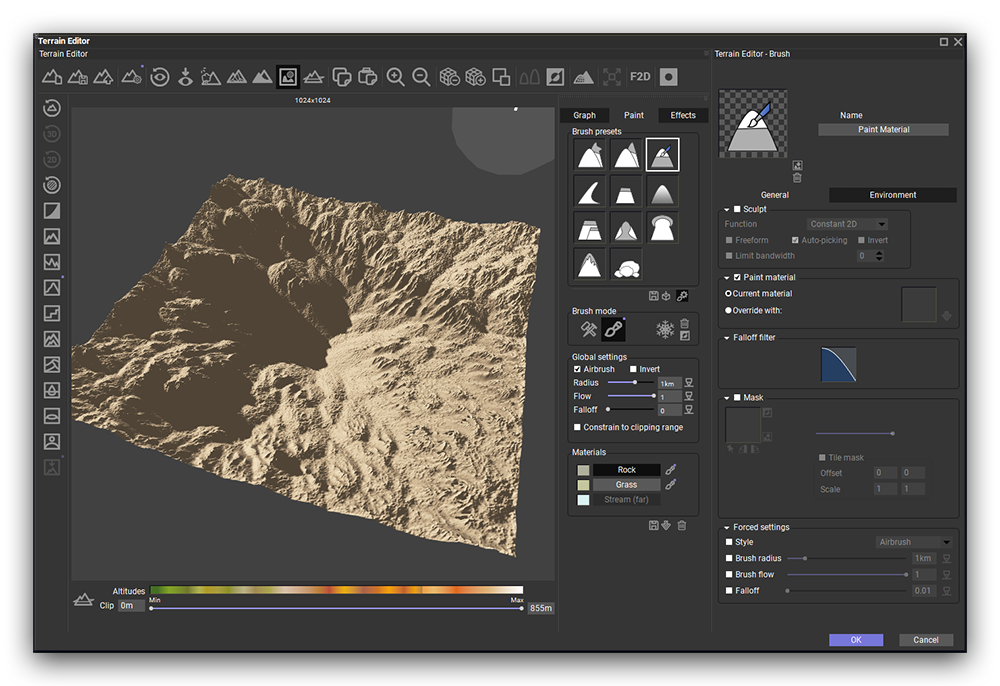
Task: Select the Override with radio button
Action: tap(728, 310)
